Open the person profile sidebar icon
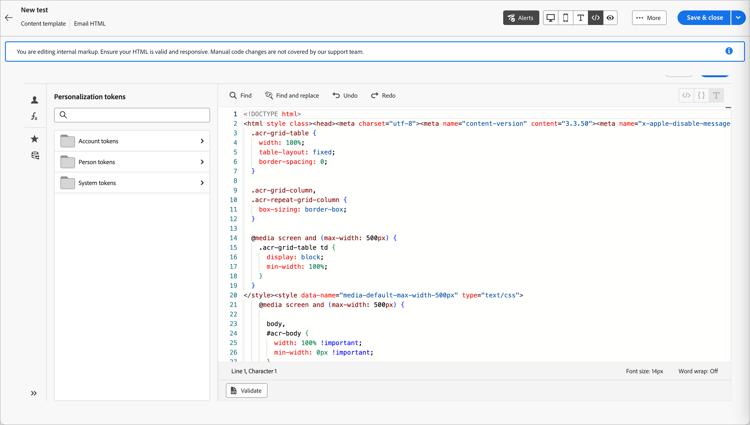The image size is (750, 425). pyautogui.click(x=34, y=100)
